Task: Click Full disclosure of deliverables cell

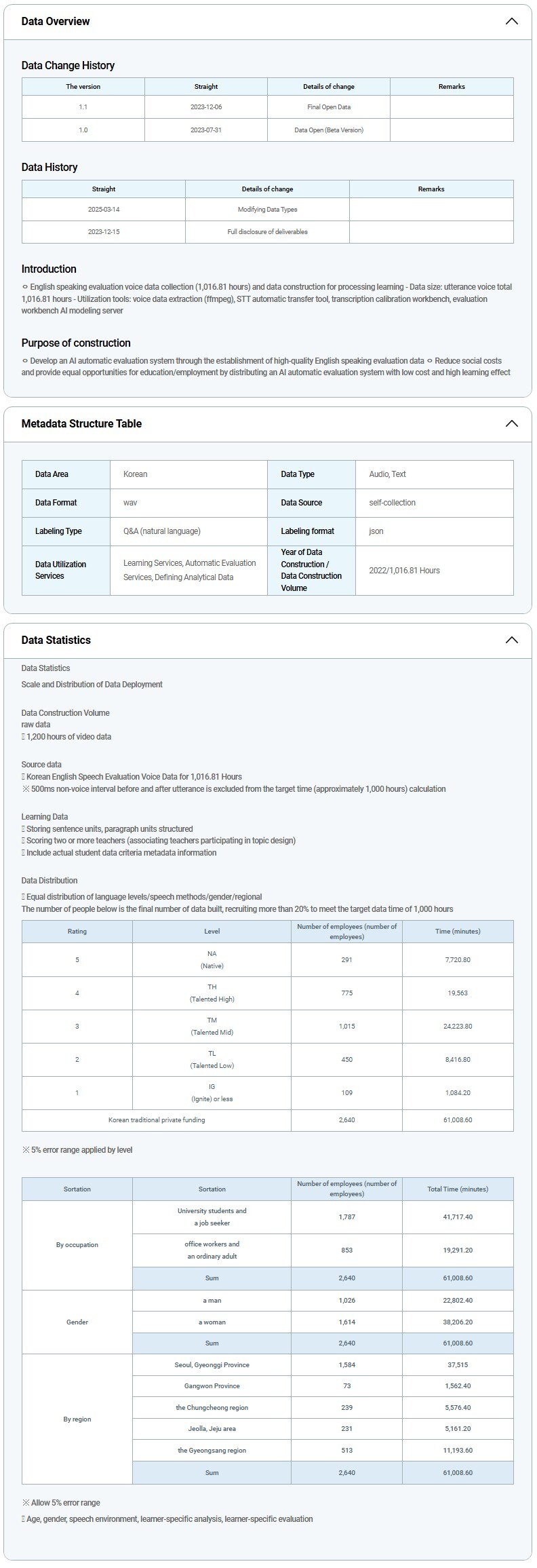Action: coord(267,232)
